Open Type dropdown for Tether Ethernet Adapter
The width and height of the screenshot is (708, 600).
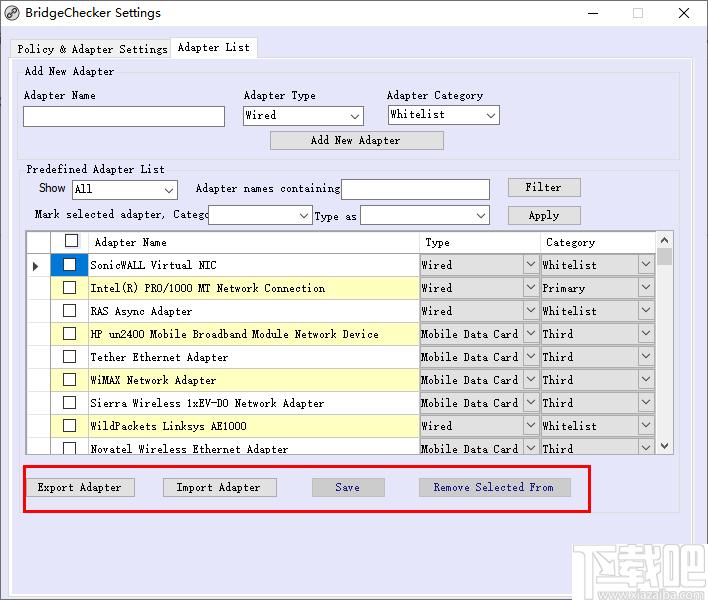click(x=531, y=357)
